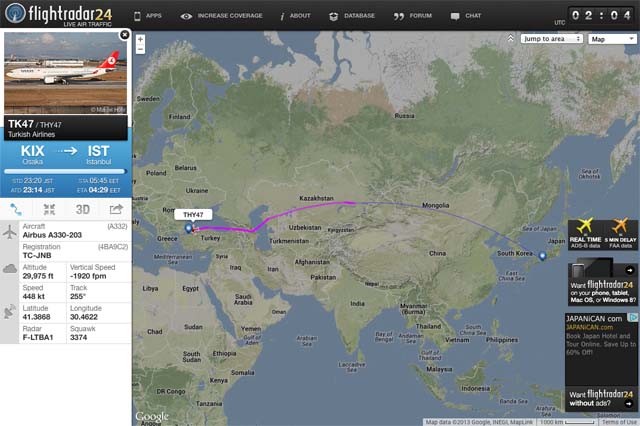Zoom out on the map
Viewport: 640px width, 426px height.
(140, 49)
